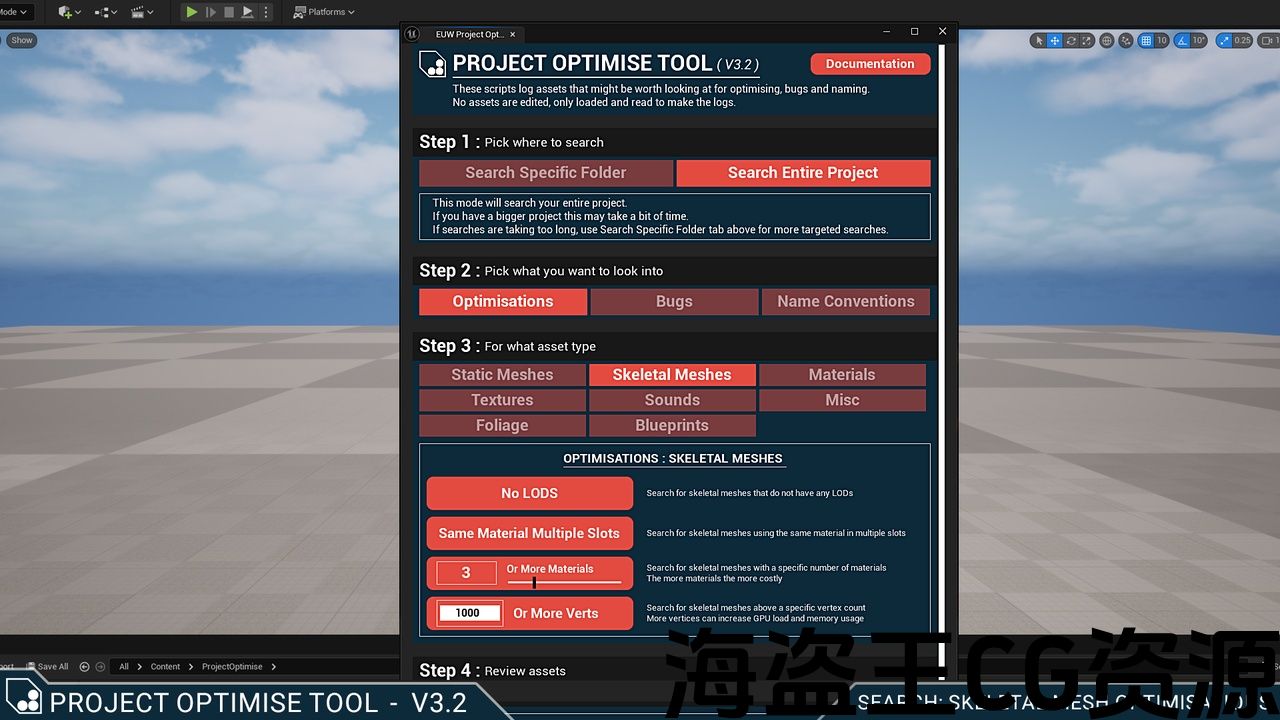Open the Platforms dropdown
The width and height of the screenshot is (1280, 720).
point(325,12)
